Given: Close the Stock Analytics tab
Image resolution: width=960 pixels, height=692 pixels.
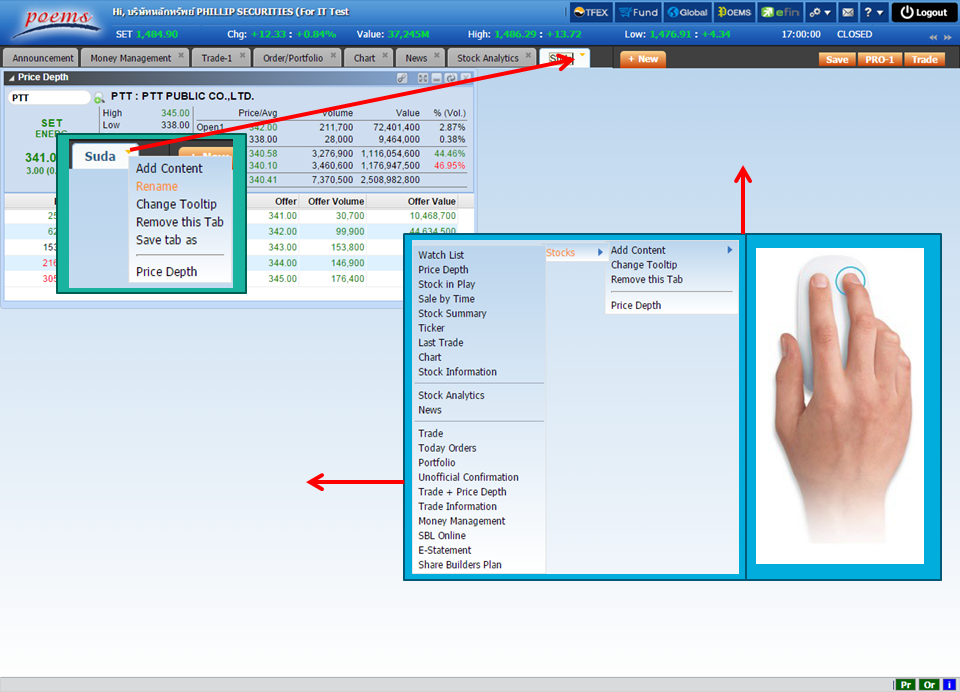Looking at the screenshot, I should pyautogui.click(x=528, y=55).
